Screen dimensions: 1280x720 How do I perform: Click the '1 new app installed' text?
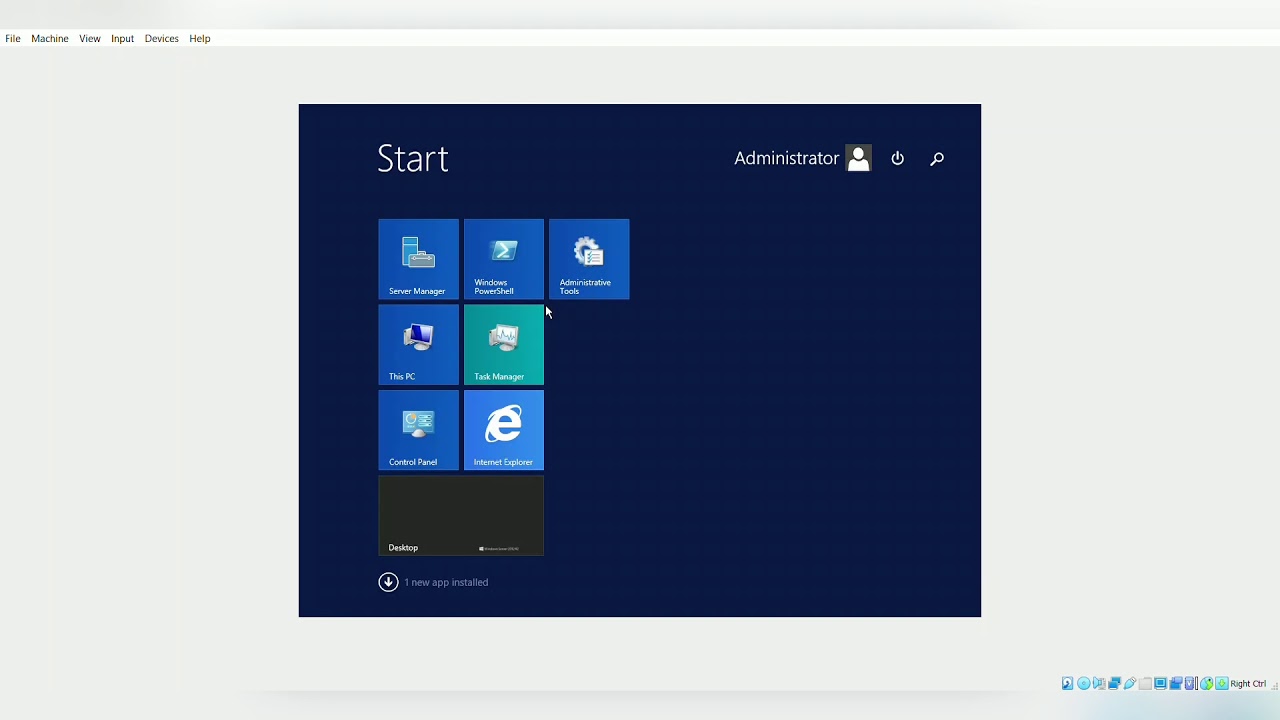click(x=446, y=582)
